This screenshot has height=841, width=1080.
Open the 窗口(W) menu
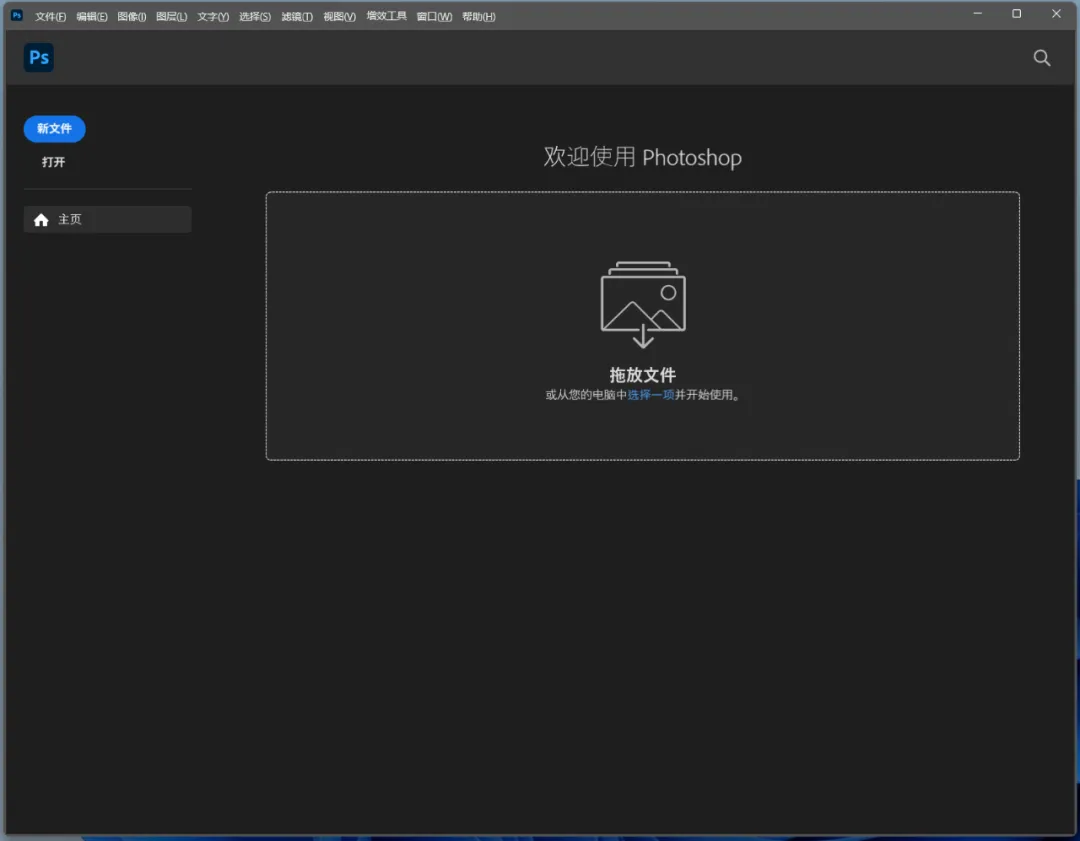pos(434,17)
